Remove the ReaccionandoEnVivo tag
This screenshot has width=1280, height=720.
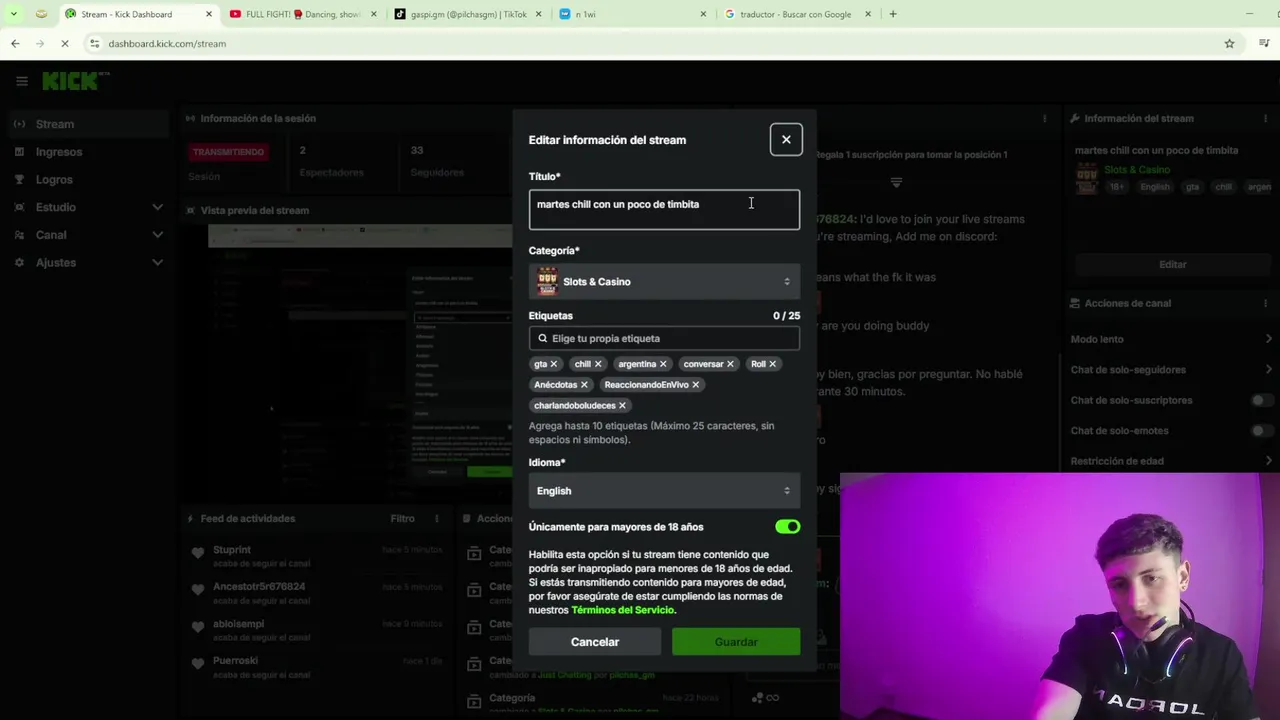coord(695,385)
